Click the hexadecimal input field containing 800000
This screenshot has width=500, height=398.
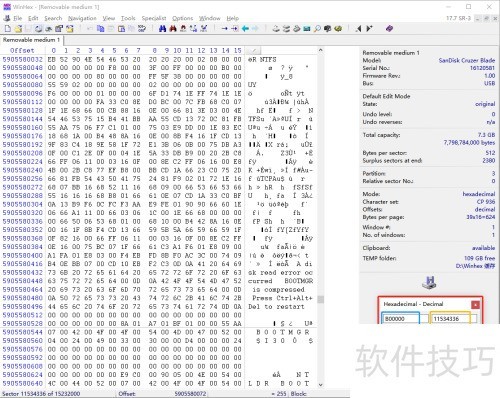point(400,319)
